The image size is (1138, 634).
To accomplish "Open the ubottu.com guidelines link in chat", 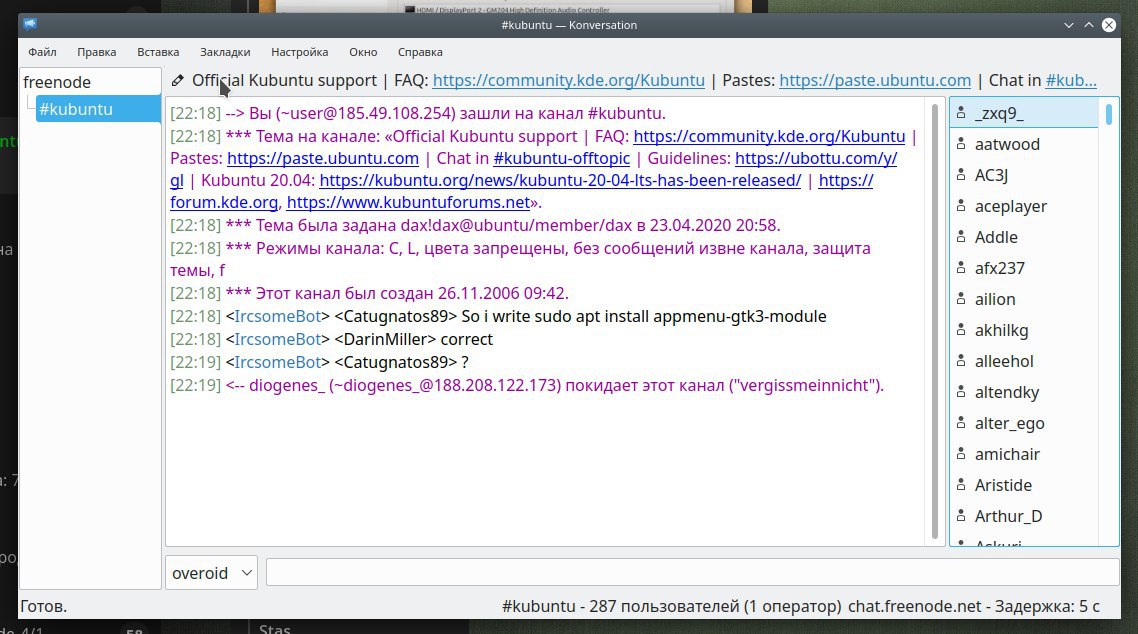I will 816,158.
